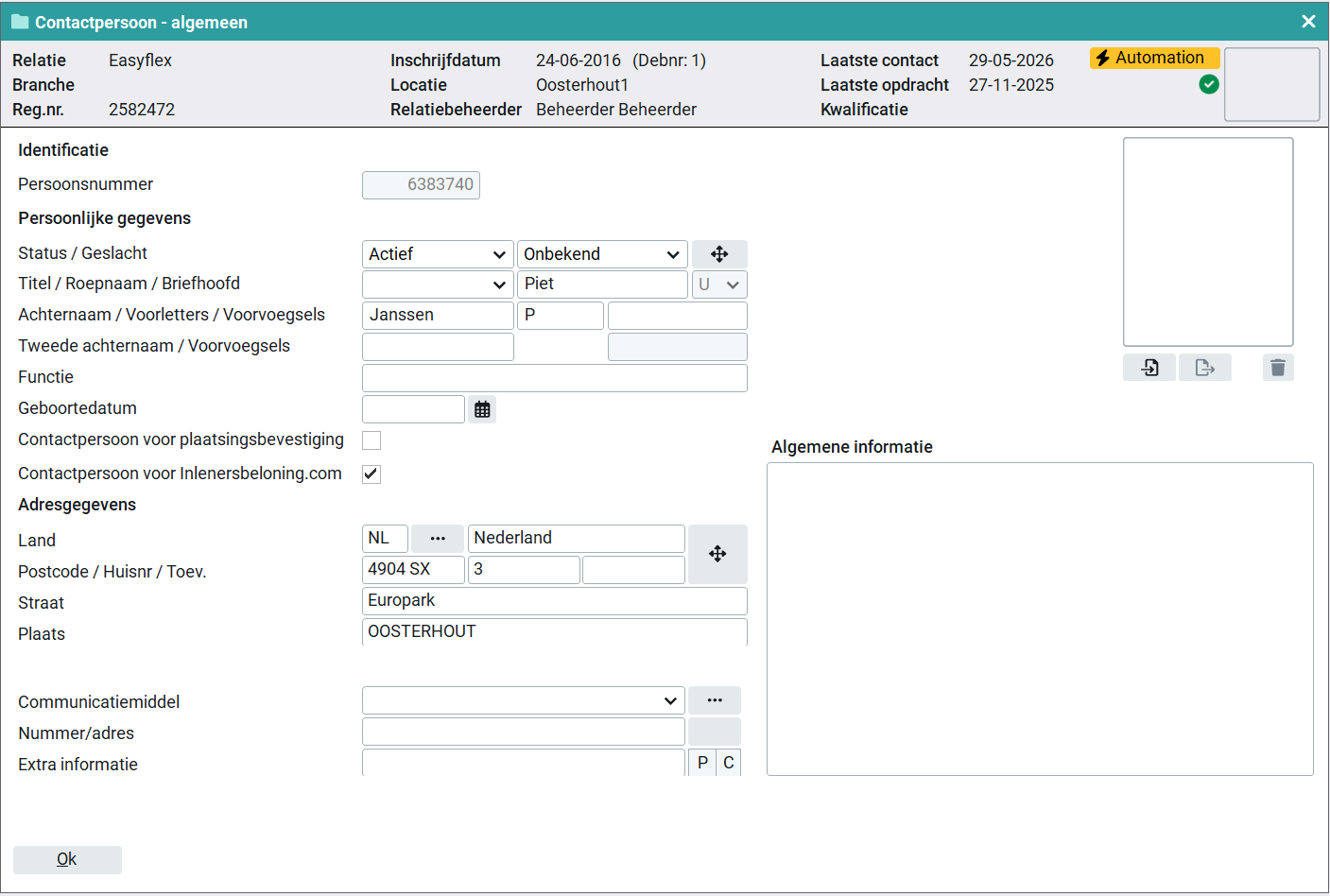Click the house number Toev. field
The width and height of the screenshot is (1330, 896).
click(x=633, y=570)
